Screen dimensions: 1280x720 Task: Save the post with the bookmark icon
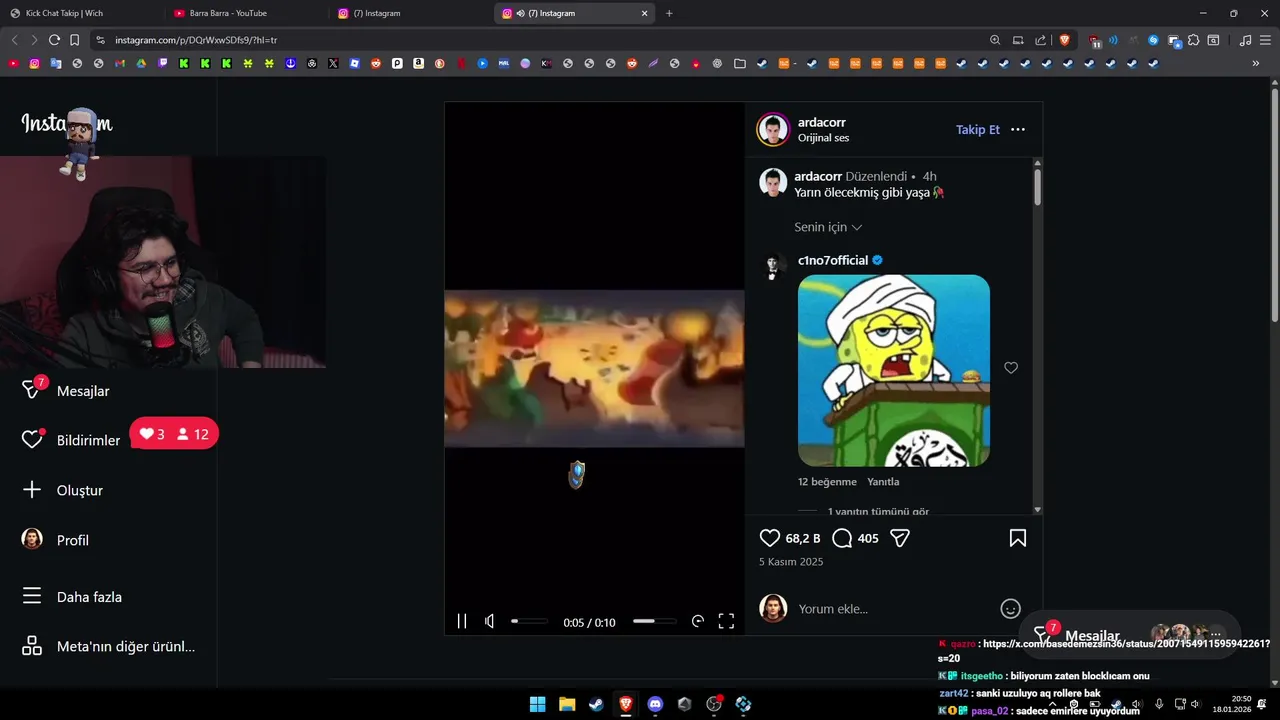point(1017,538)
